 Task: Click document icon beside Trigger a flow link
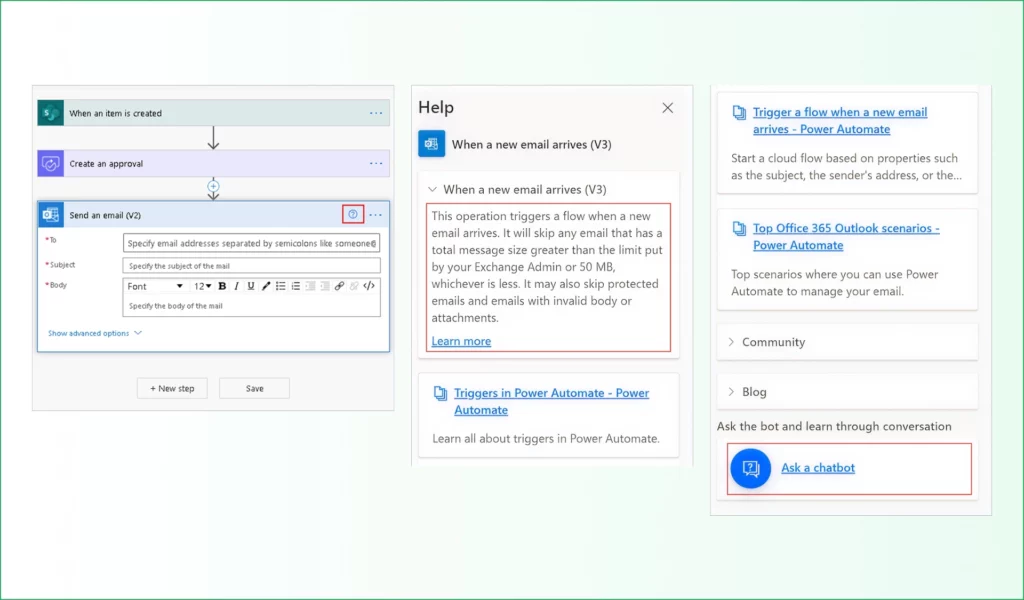(x=739, y=112)
